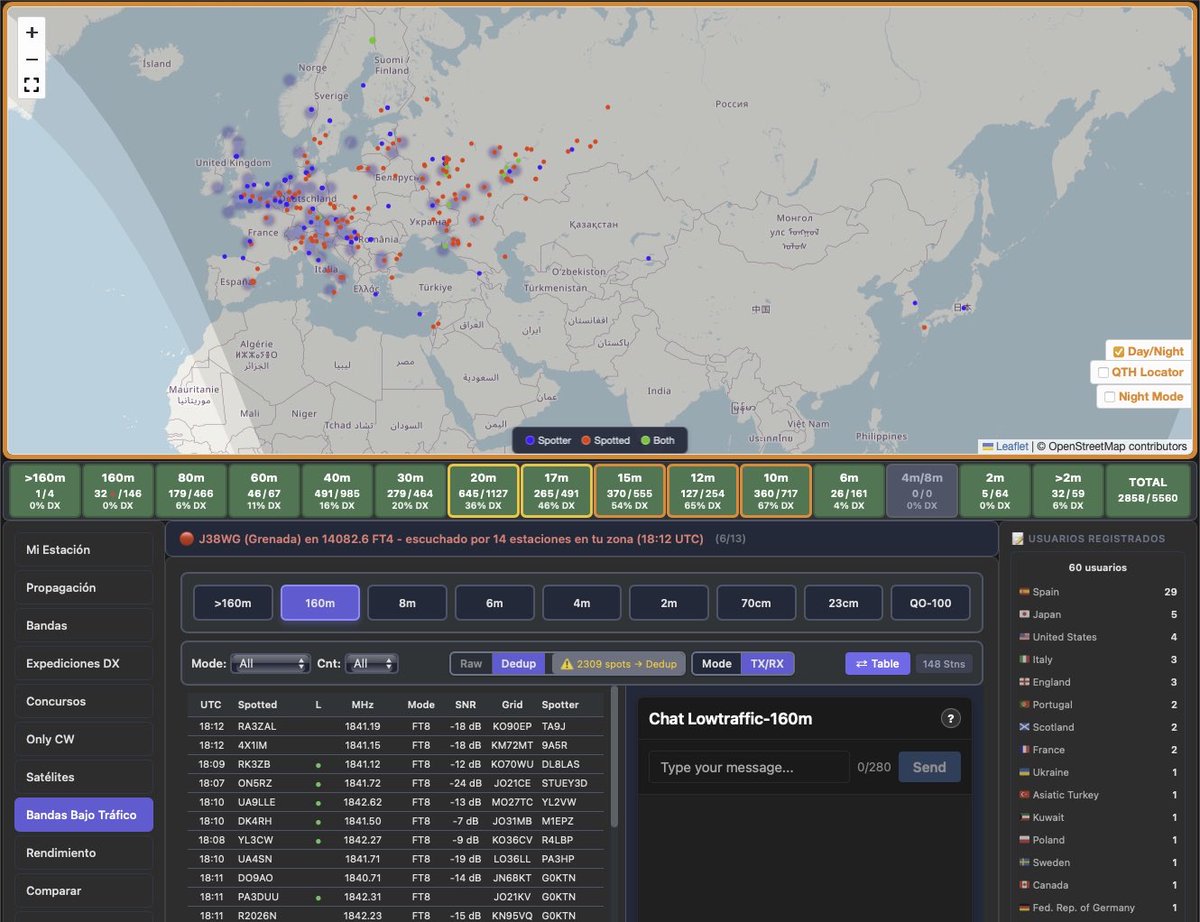Choose the 6m low traffic band button
1200x922 pixels.
tap(494, 603)
